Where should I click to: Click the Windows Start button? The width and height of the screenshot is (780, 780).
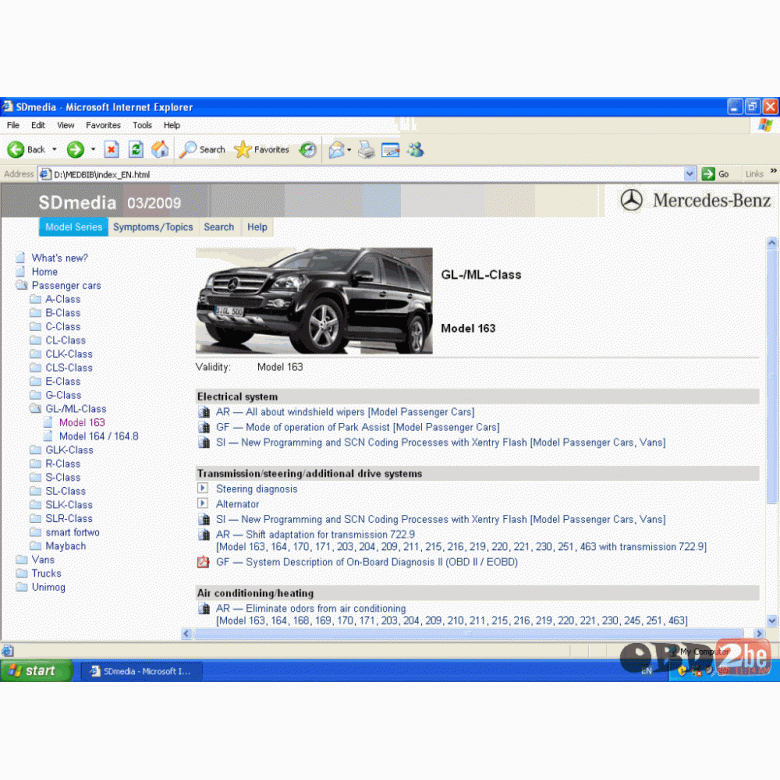coord(36,671)
